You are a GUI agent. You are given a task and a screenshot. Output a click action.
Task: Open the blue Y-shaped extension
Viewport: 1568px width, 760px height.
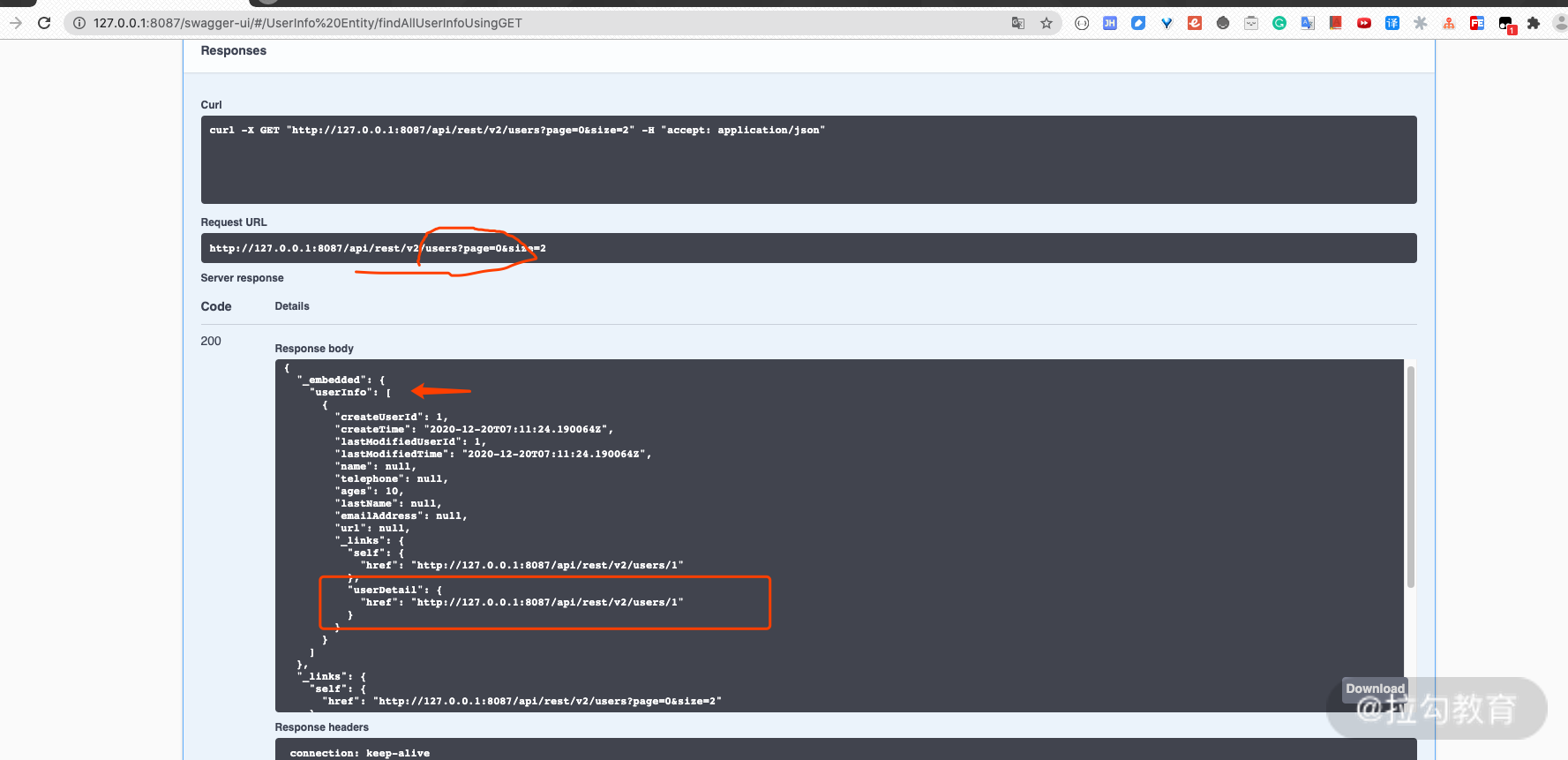coord(1167,23)
